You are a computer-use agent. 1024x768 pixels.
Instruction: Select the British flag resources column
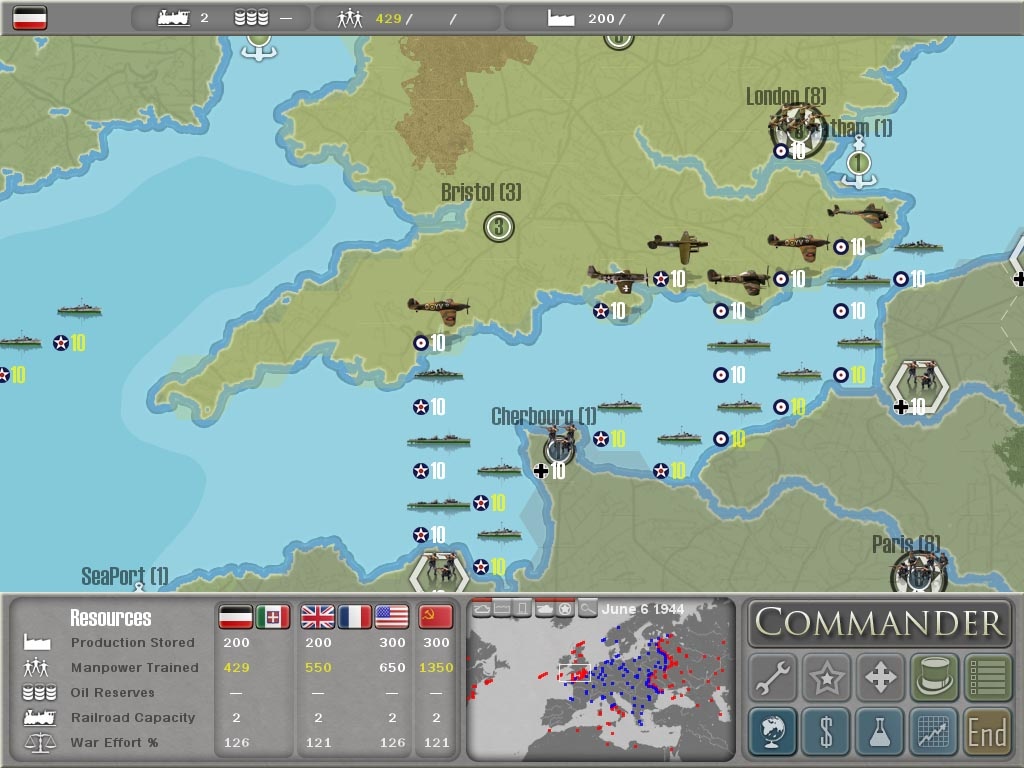(x=319, y=618)
